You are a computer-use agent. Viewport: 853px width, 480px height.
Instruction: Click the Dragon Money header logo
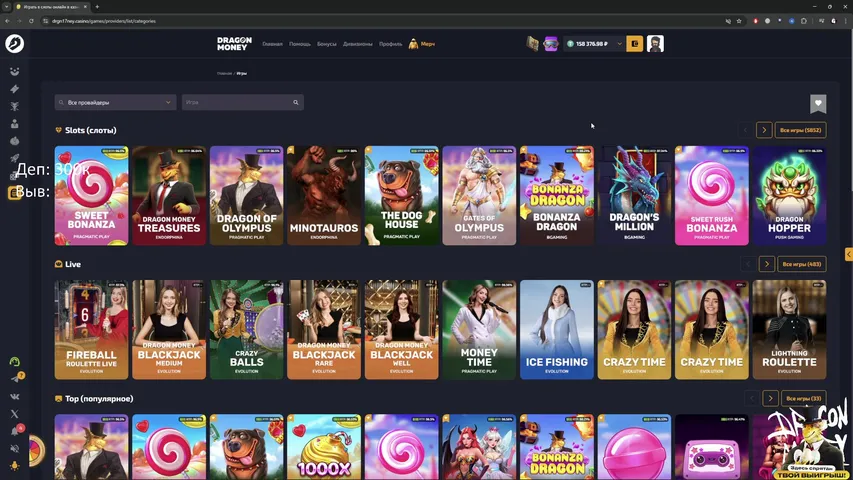(x=234, y=44)
